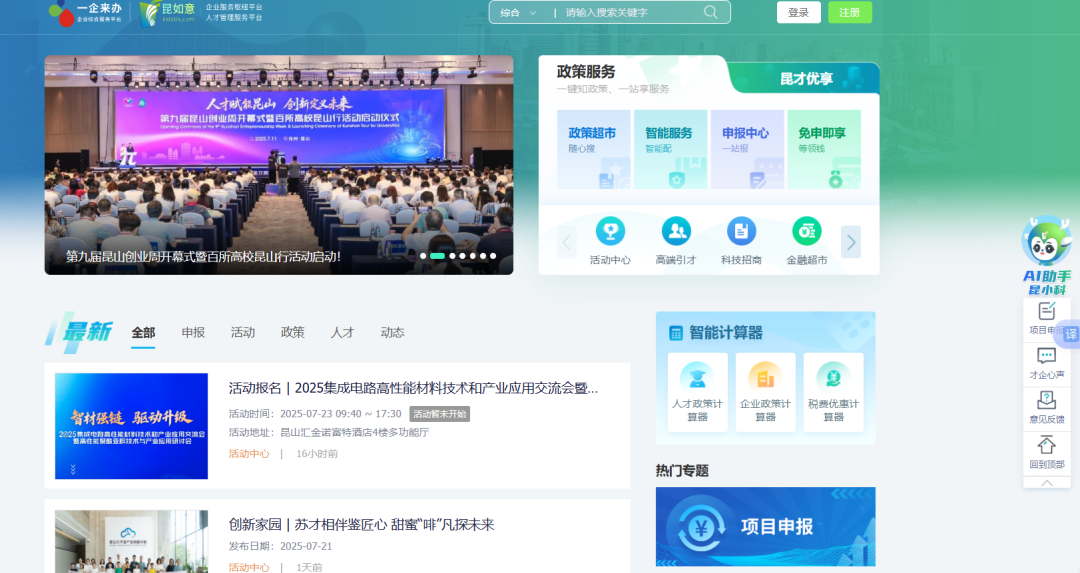
Task: Collapse the right sidebar with bottom chevron
Action: click(1047, 482)
